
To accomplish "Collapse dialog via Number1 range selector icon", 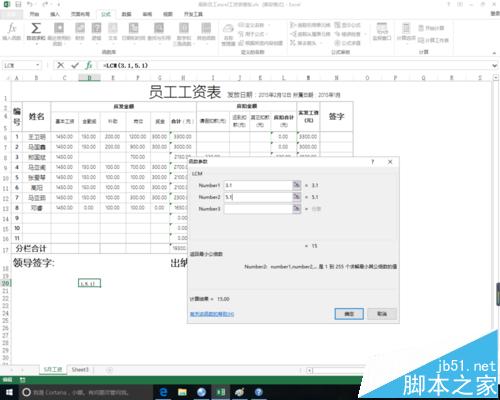I will click(296, 185).
